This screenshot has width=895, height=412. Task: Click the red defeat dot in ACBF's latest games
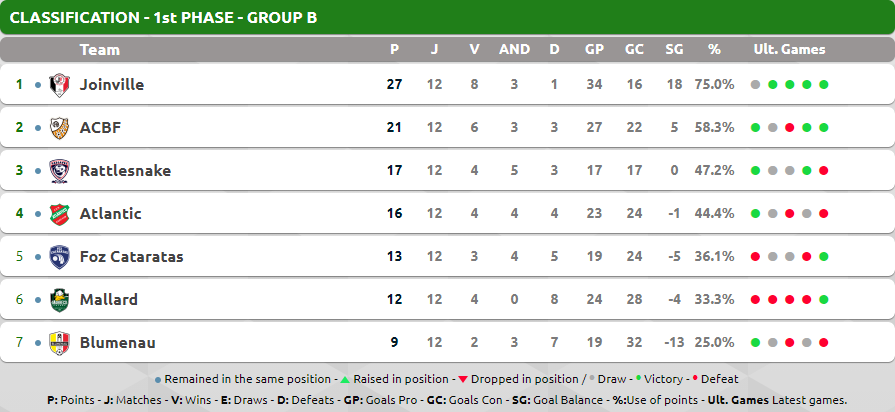[789, 128]
